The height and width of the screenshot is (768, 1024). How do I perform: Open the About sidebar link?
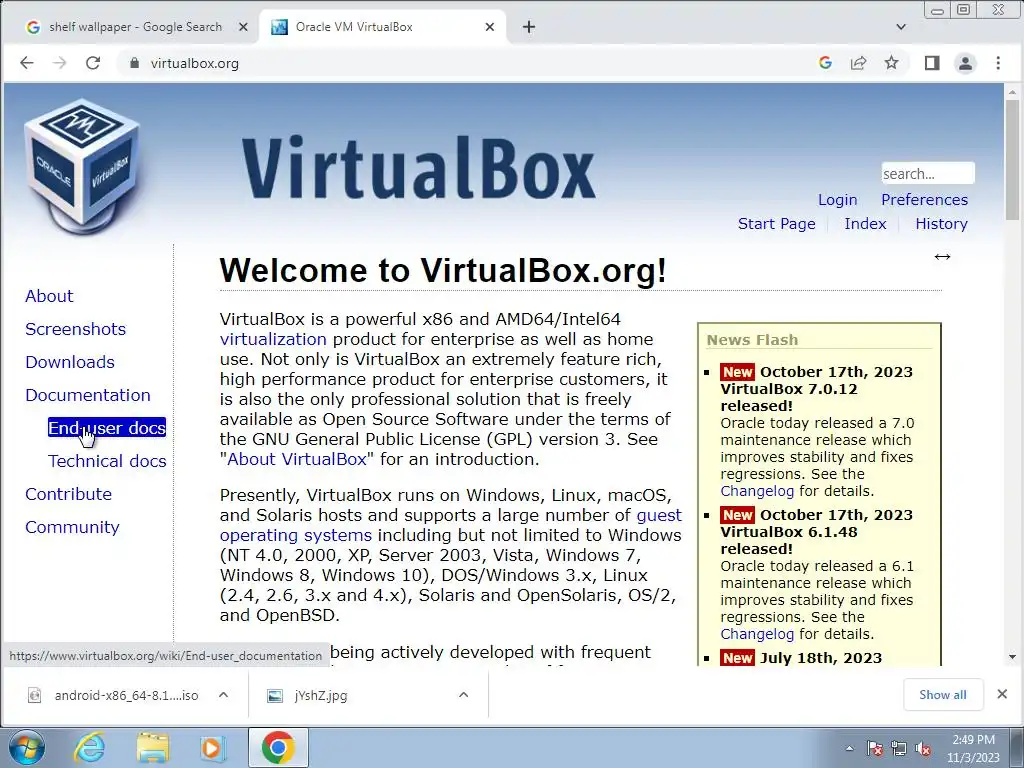click(49, 296)
